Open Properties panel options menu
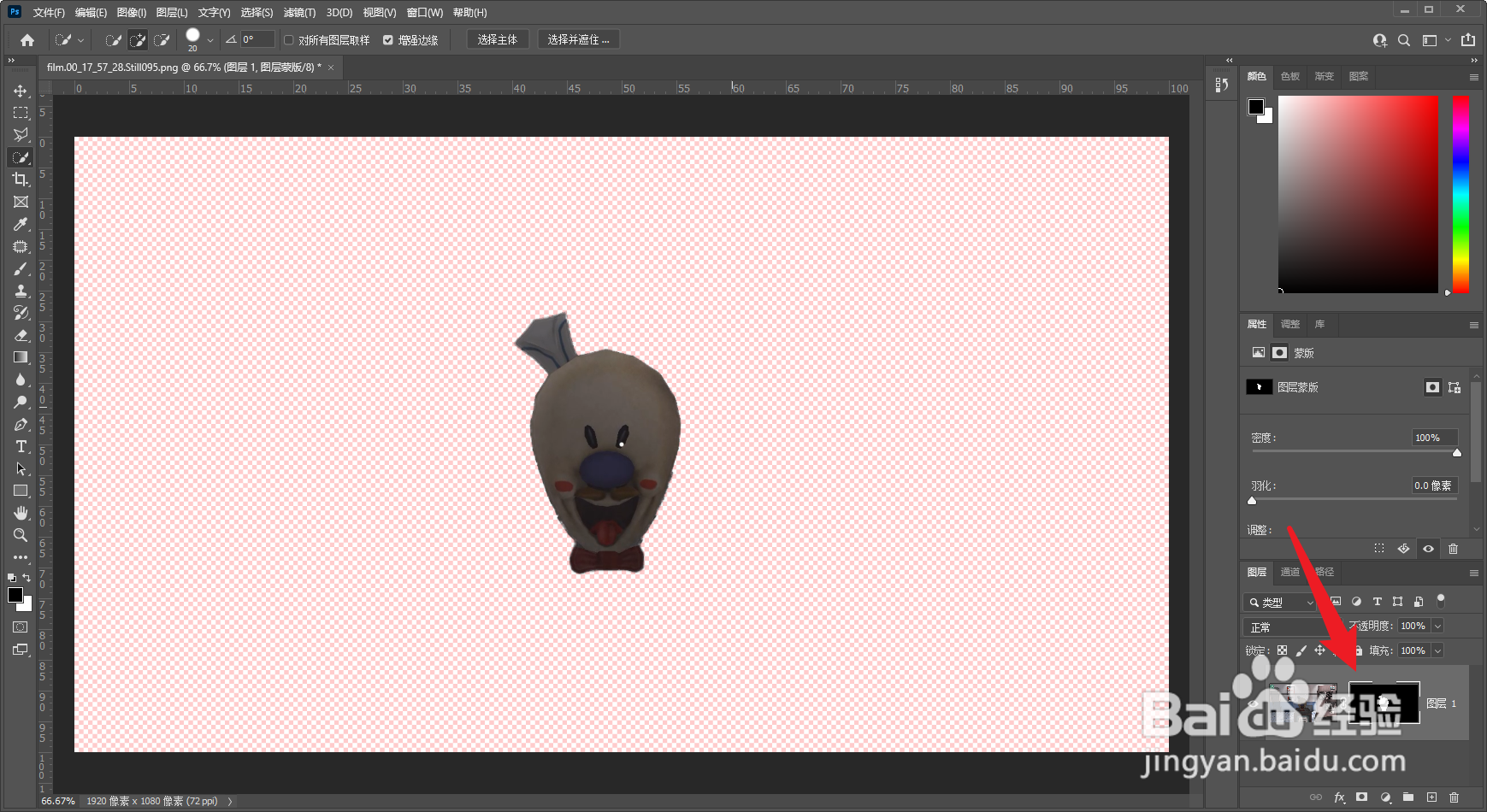Screen dimensions: 1487x812 coord(1473,325)
